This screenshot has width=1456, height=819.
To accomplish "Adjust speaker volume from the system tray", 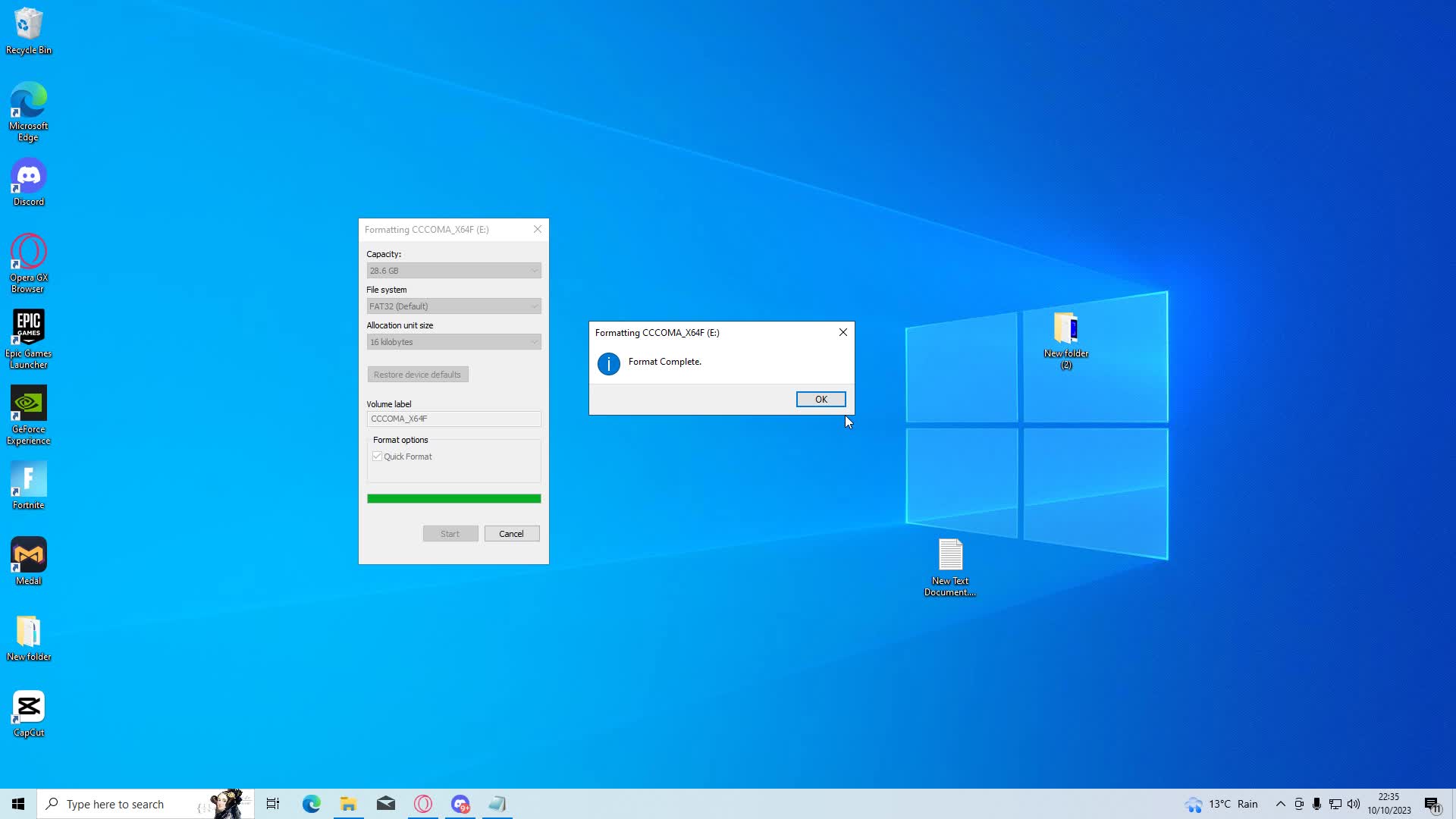I will point(1354,804).
